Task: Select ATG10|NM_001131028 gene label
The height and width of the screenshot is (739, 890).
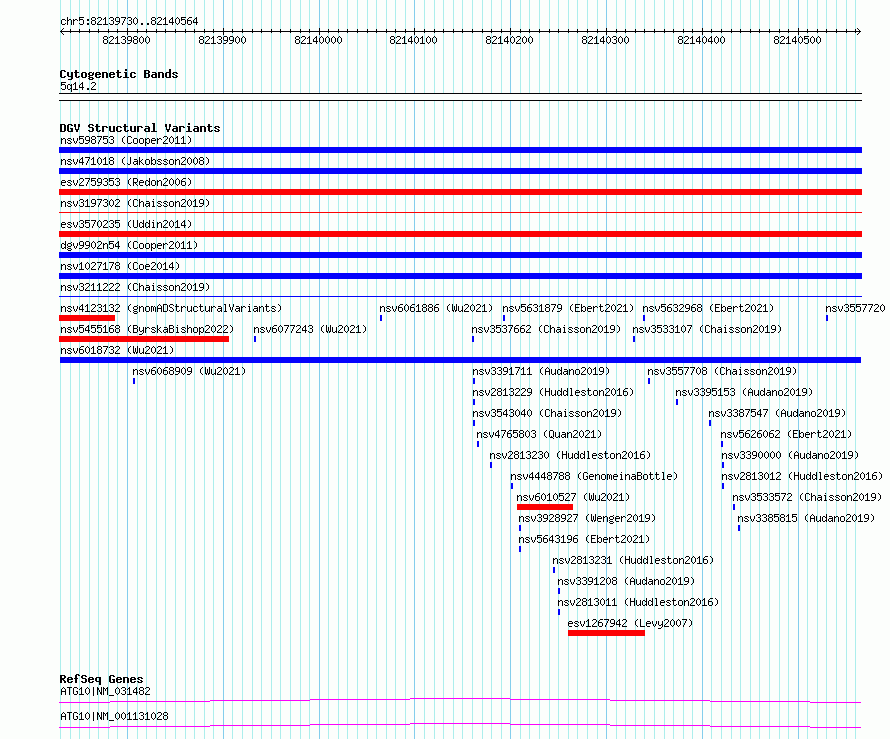Action: 114,716
